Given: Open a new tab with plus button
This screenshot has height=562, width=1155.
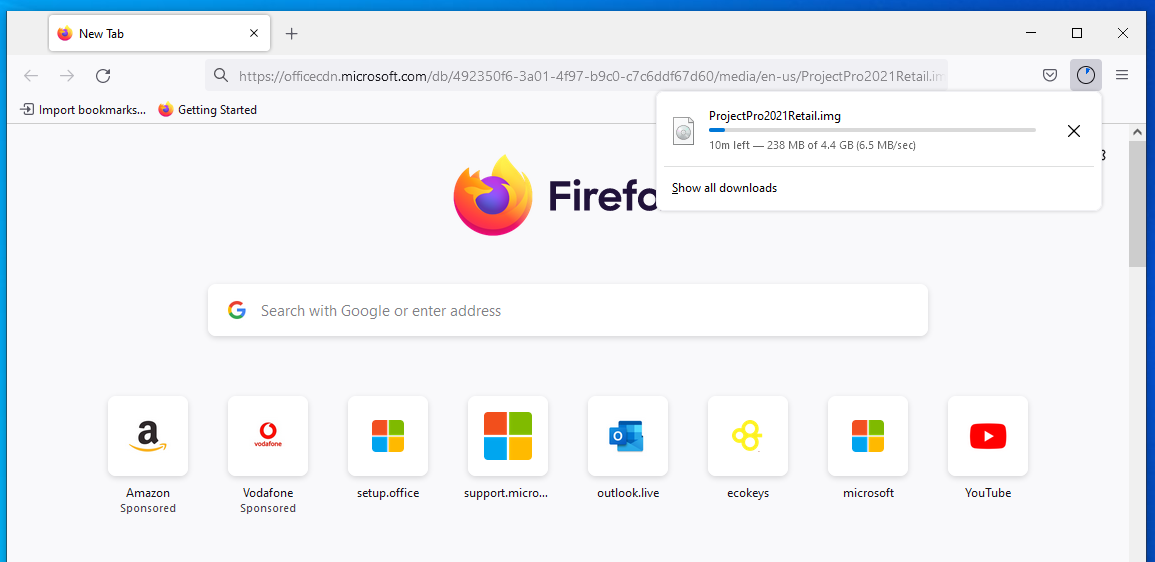Looking at the screenshot, I should [292, 33].
